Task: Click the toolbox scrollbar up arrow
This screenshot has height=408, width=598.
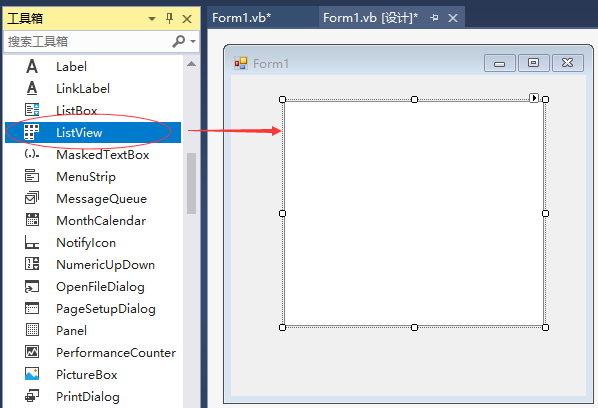Action: tap(191, 64)
